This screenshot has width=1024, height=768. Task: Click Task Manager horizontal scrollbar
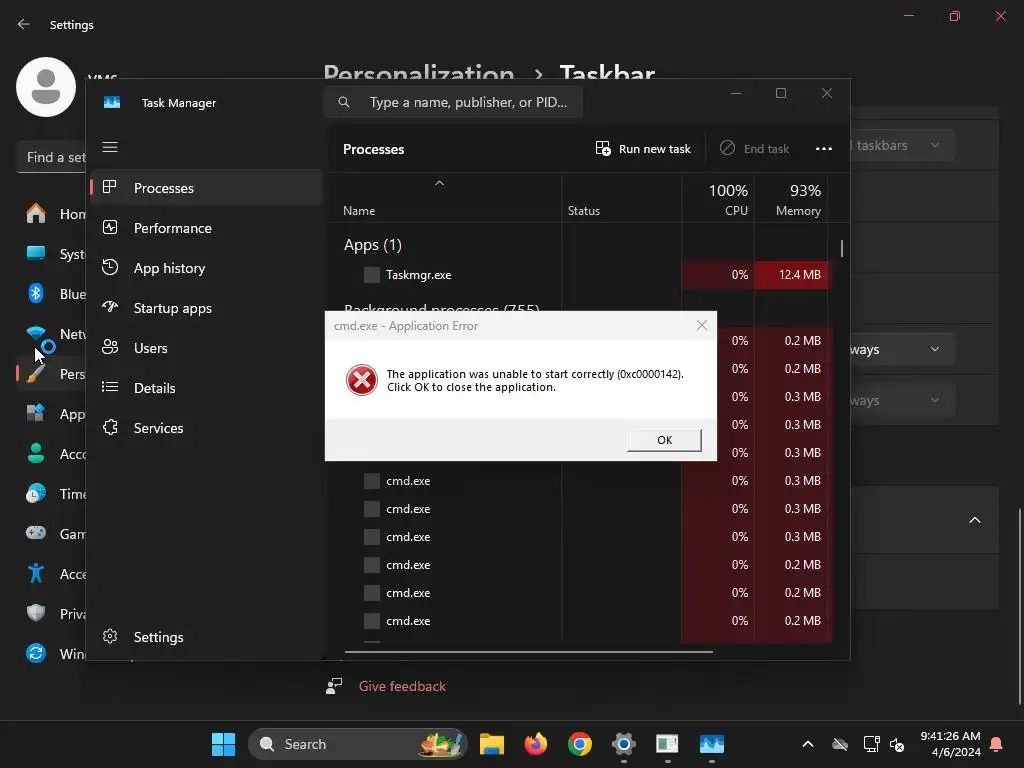click(x=529, y=652)
